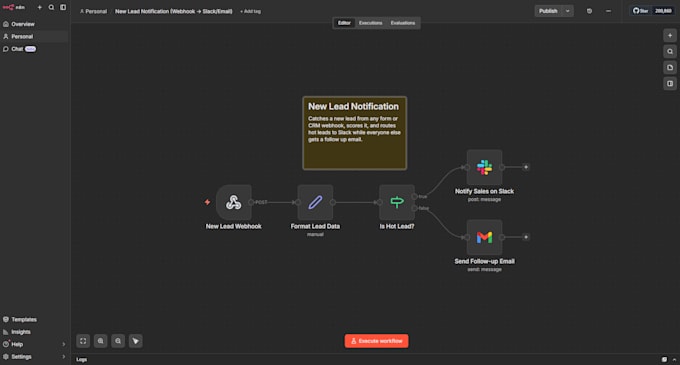
Task: Open the Overview page
Action: [34, 24]
